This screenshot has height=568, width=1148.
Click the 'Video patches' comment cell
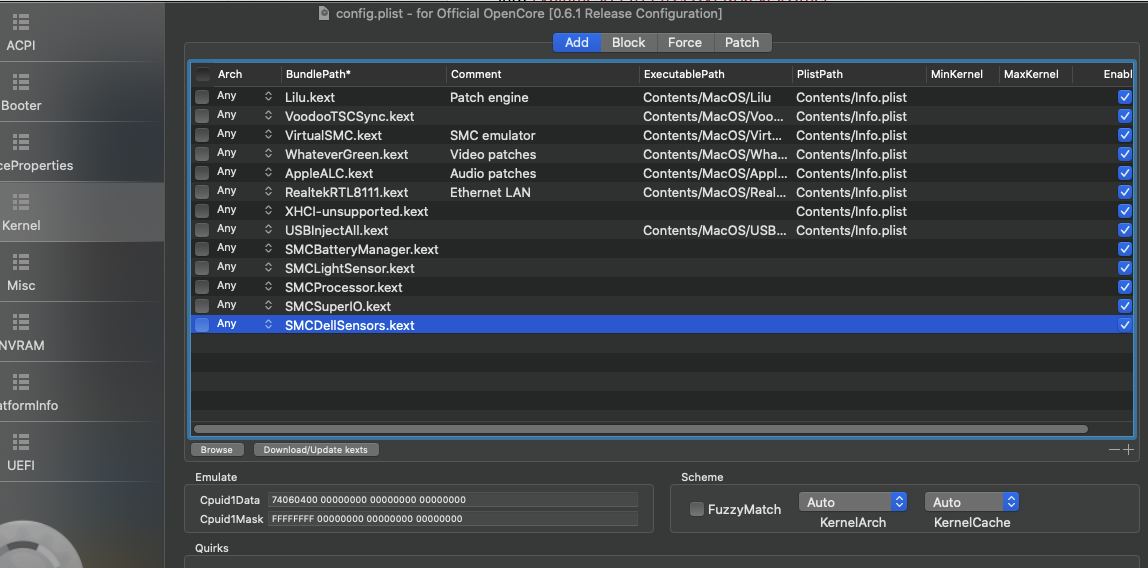[x=493, y=154]
